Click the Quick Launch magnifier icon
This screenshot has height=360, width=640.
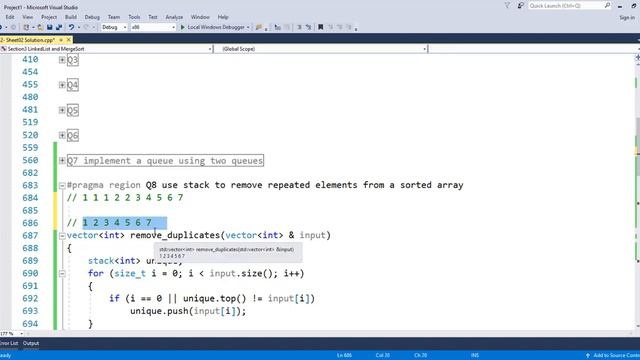[x=607, y=5]
